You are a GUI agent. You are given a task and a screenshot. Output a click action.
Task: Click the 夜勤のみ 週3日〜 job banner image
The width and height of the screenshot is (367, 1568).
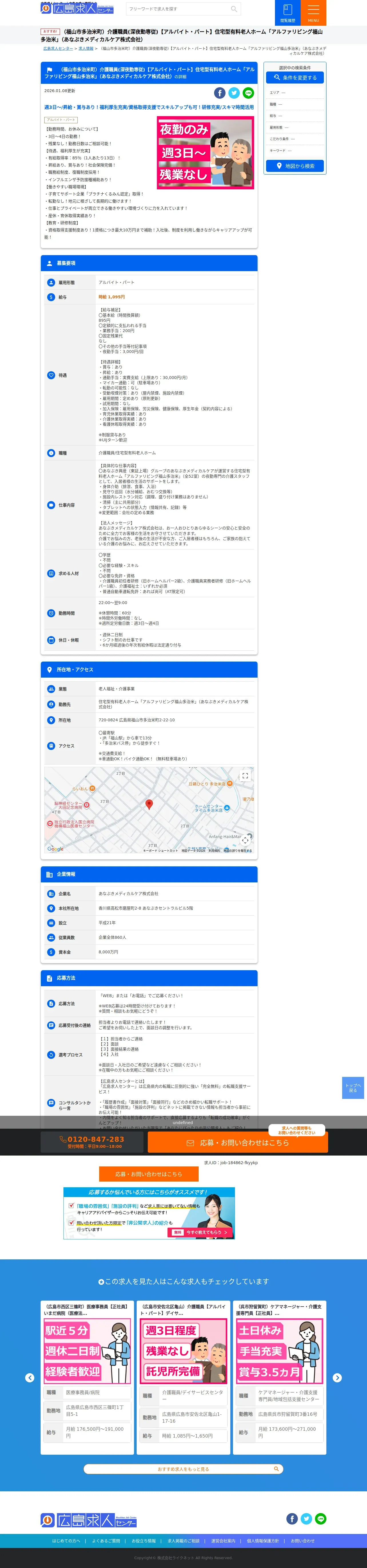click(205, 152)
